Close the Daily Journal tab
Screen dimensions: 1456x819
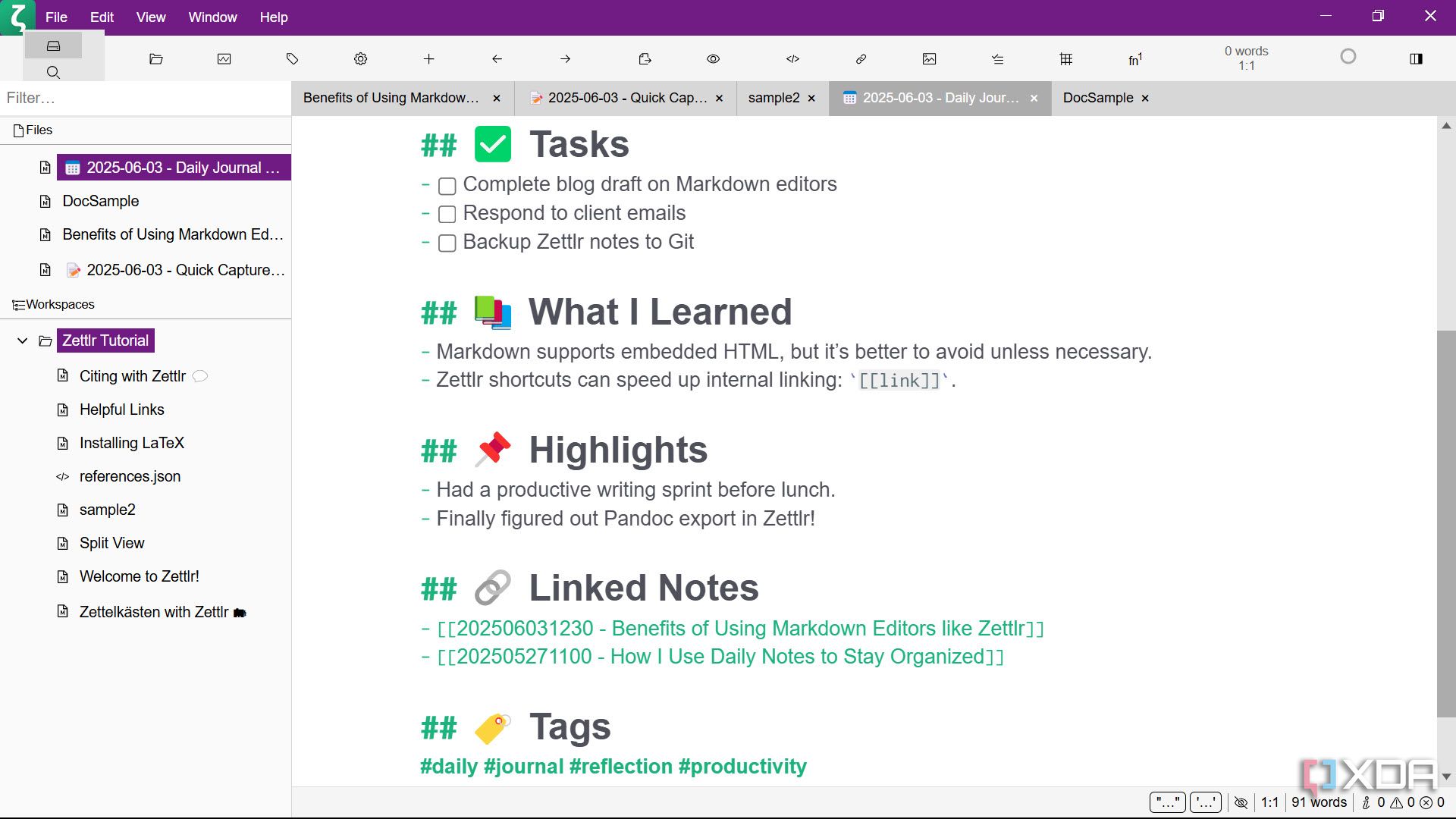[1034, 99]
